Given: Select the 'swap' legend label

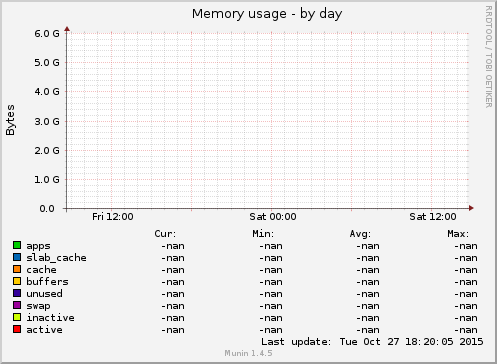Looking at the screenshot, I should click(x=38, y=306).
